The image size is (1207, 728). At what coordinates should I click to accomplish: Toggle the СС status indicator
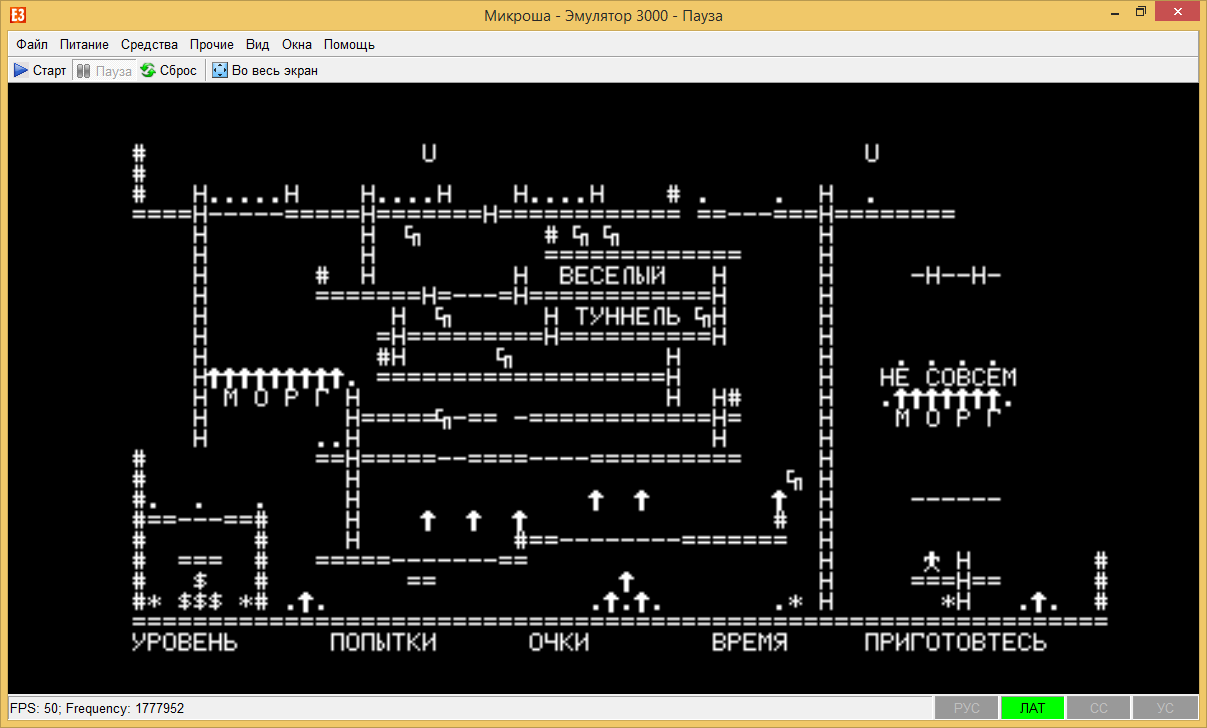(1098, 708)
